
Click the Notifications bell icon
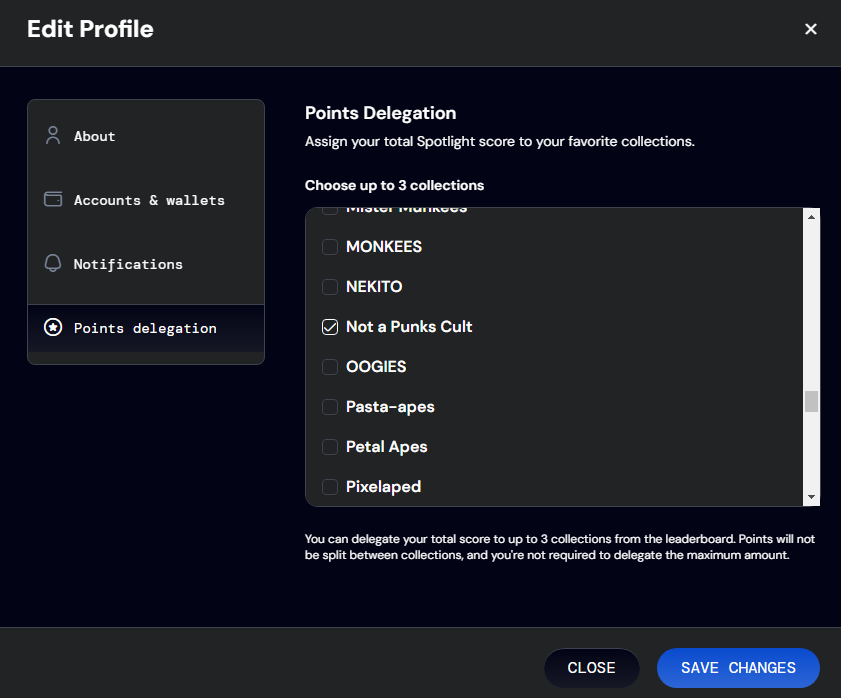pyautogui.click(x=53, y=263)
